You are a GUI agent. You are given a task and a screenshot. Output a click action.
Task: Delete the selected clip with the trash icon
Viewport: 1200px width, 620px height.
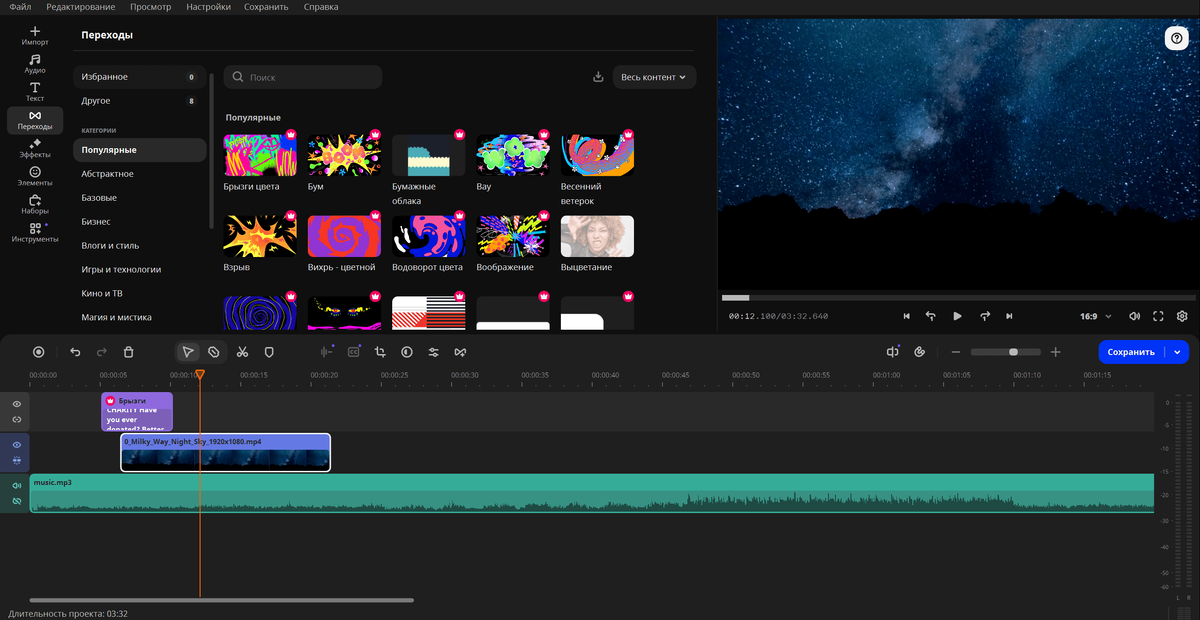tap(129, 352)
